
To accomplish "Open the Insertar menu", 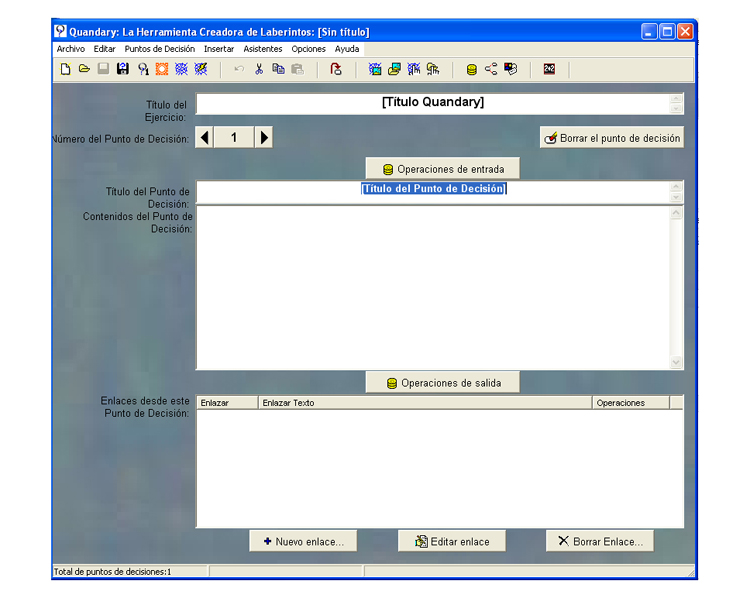I will tap(219, 49).
